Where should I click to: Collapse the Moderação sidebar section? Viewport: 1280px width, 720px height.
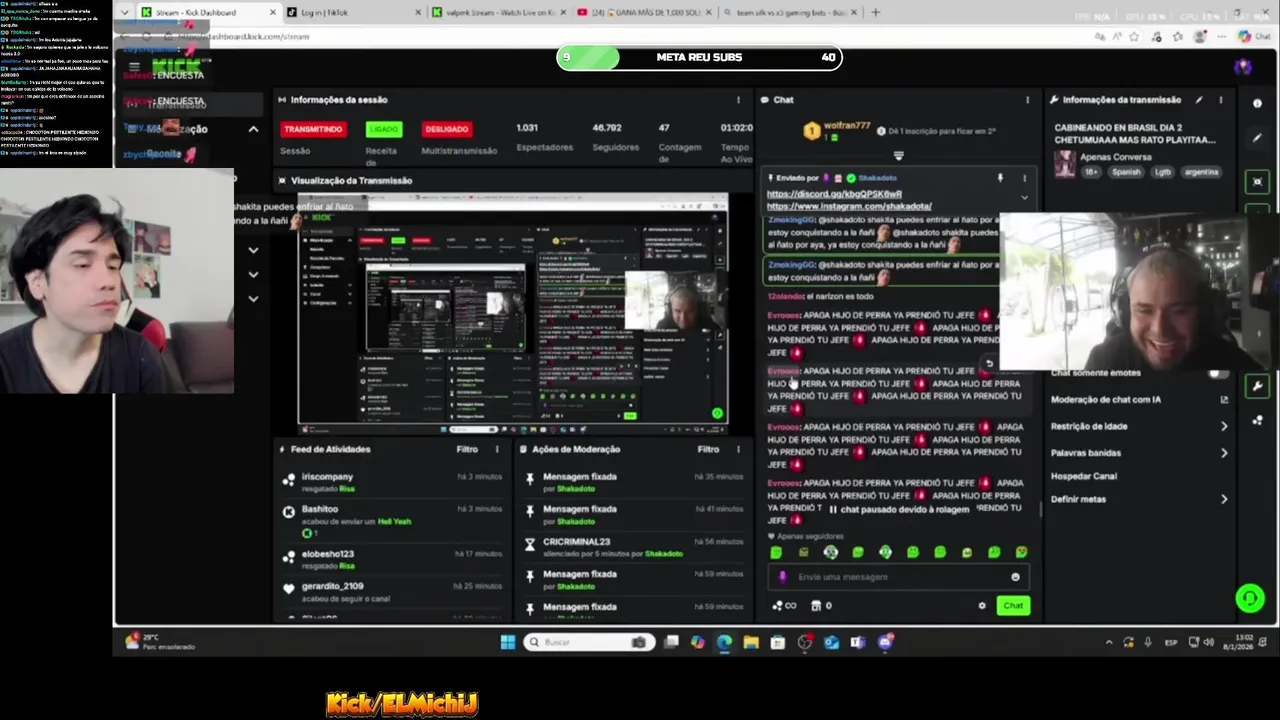[x=253, y=129]
